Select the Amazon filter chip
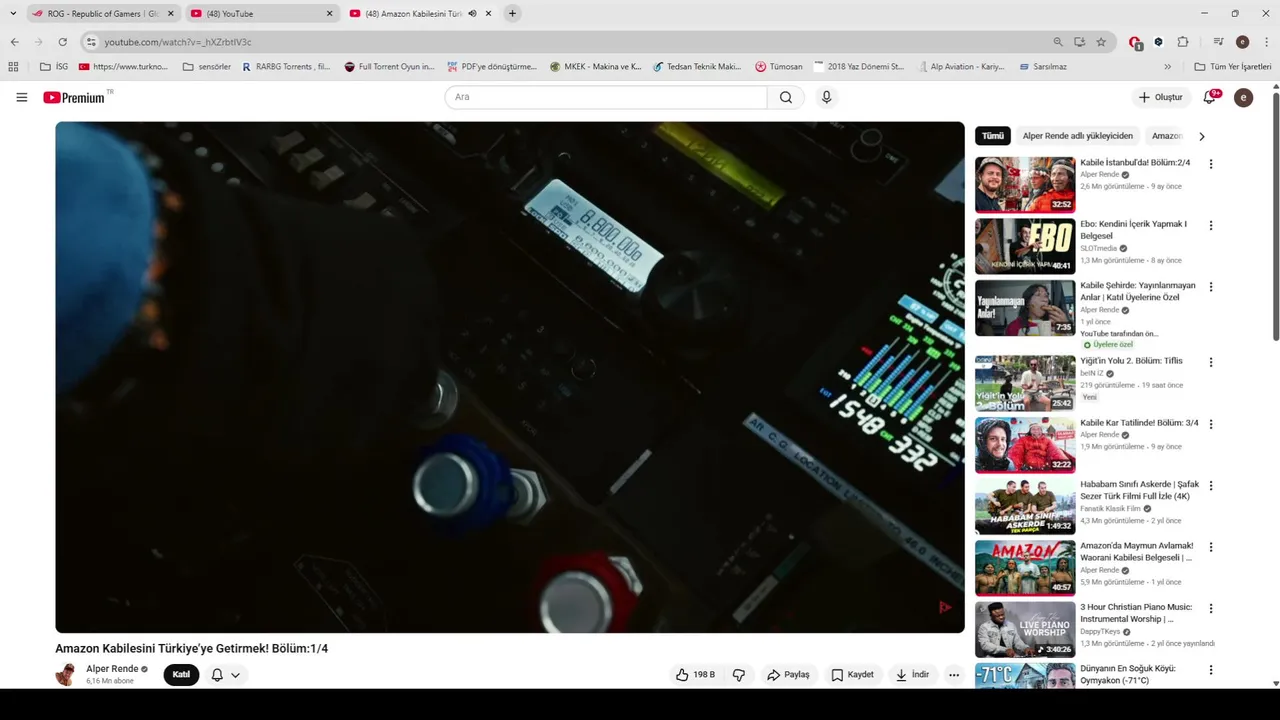This screenshot has width=1280, height=720. [x=1166, y=136]
